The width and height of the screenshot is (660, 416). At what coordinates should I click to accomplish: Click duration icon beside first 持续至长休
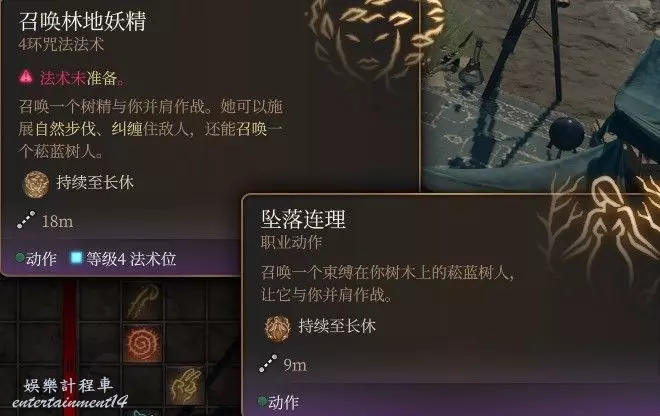click(36, 184)
